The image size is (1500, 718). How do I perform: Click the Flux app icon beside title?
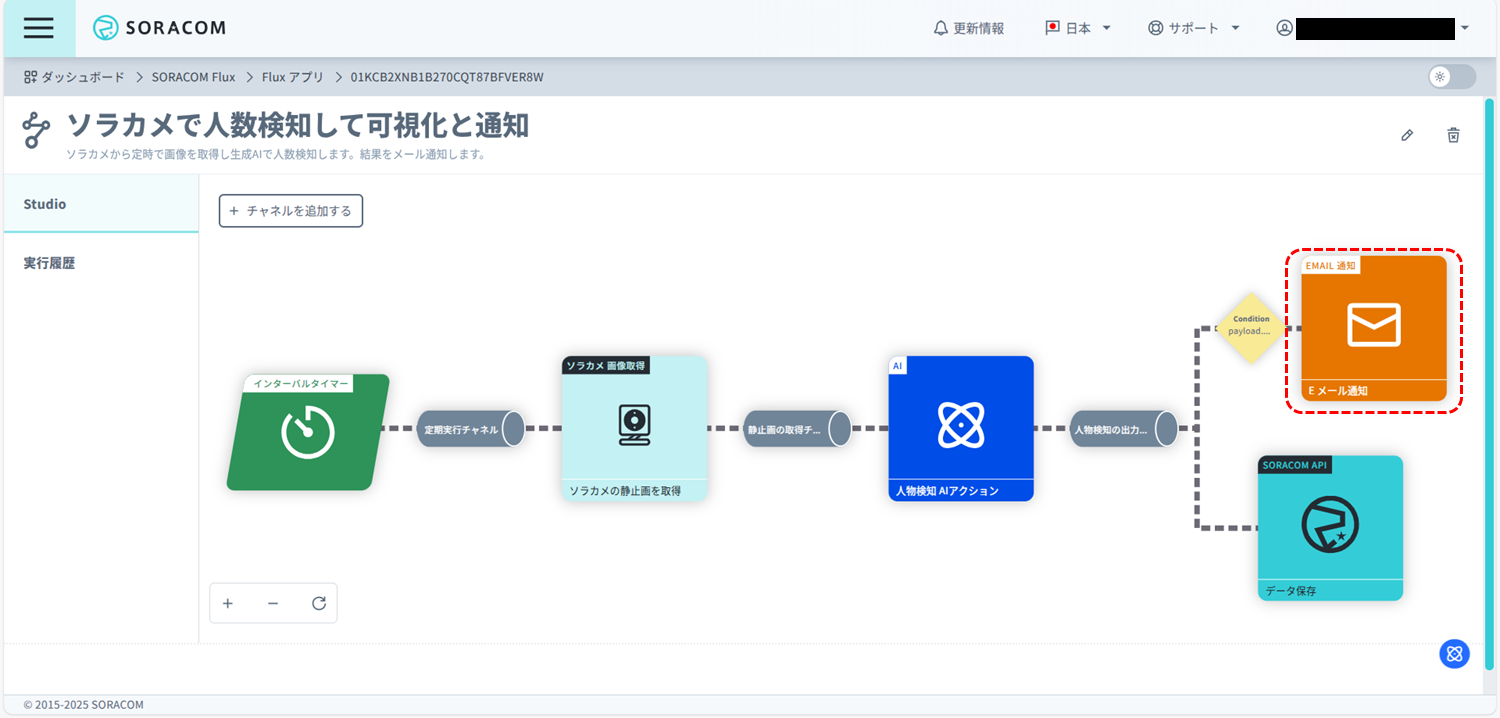(37, 131)
